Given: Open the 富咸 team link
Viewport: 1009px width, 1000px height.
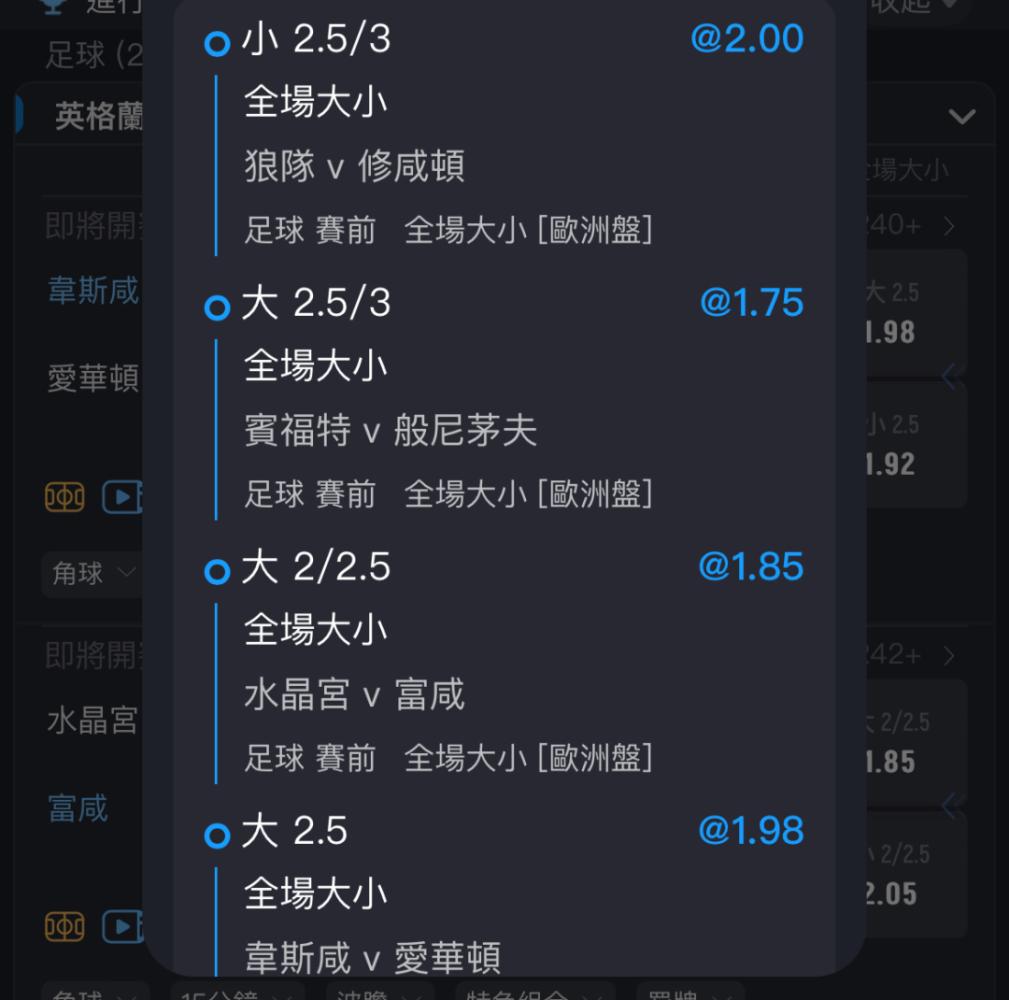Looking at the screenshot, I should [78, 808].
